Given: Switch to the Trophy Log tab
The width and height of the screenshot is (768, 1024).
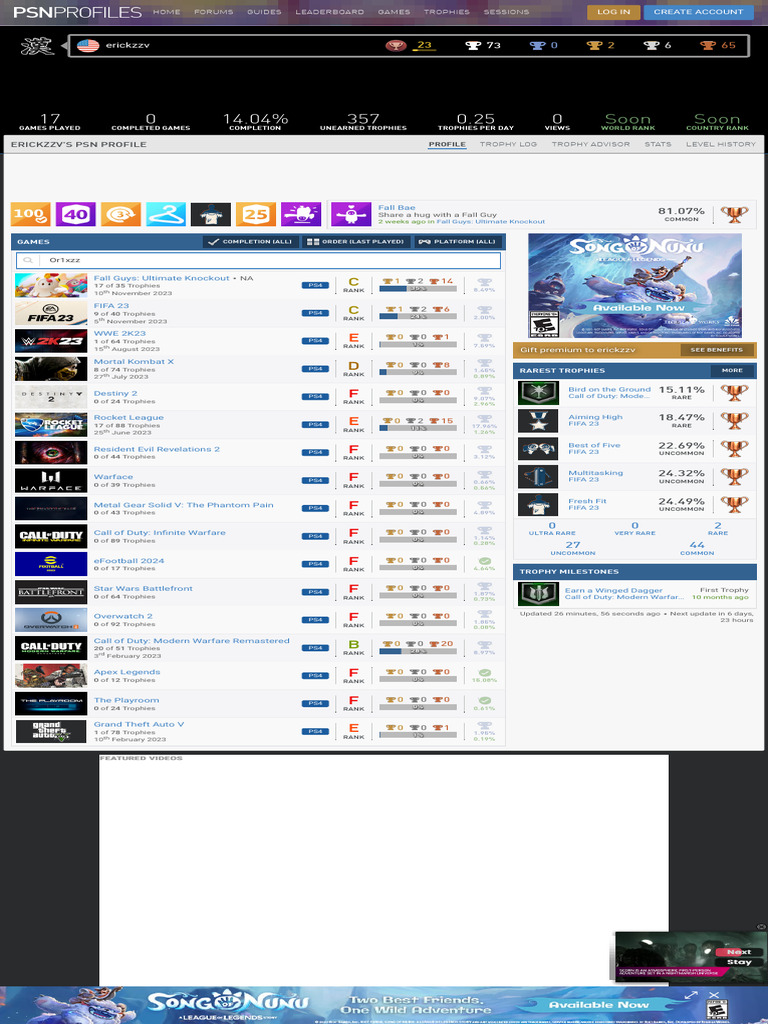Looking at the screenshot, I should point(508,144).
